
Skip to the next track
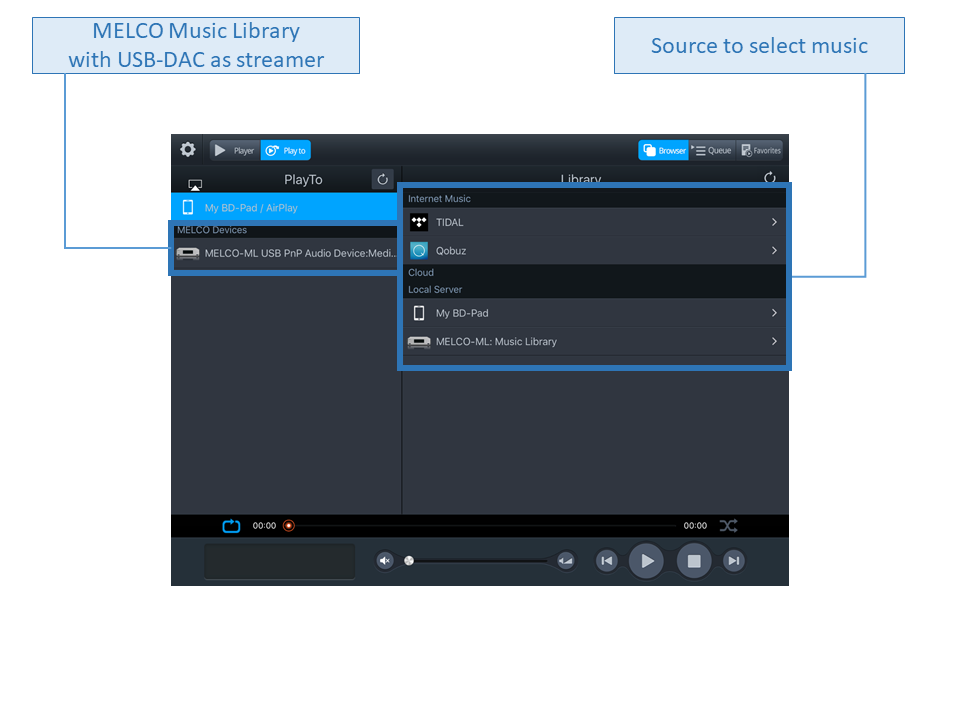click(x=733, y=561)
